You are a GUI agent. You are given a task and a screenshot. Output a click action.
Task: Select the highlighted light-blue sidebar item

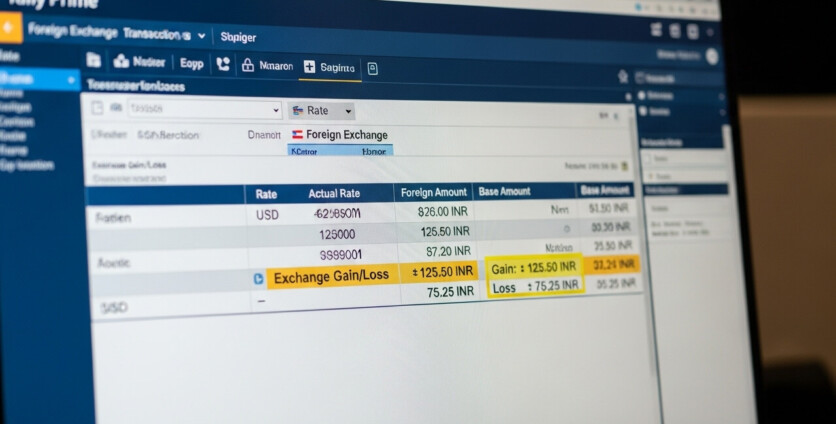tap(39, 79)
